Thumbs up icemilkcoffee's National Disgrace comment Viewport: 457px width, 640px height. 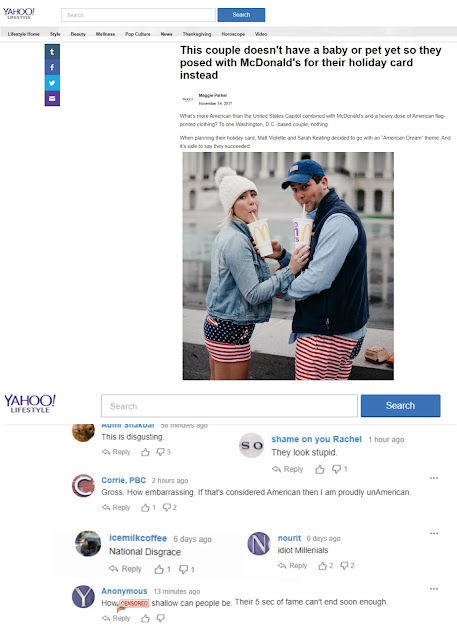pos(159,569)
